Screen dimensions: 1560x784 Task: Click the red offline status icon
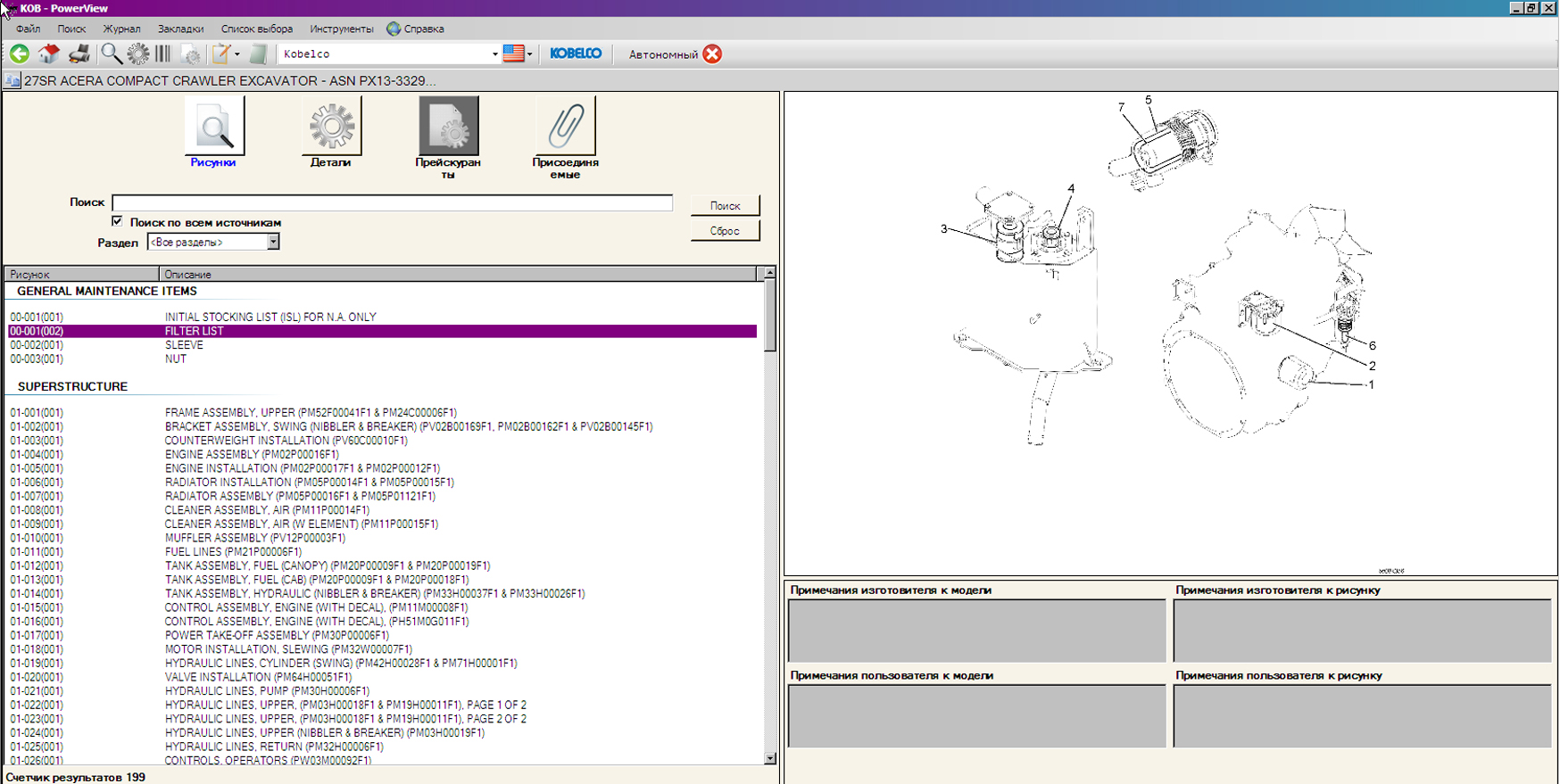click(712, 54)
